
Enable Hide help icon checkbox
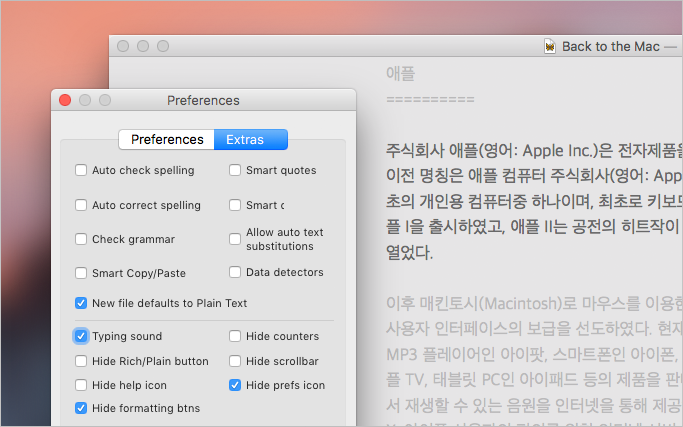pos(81,385)
